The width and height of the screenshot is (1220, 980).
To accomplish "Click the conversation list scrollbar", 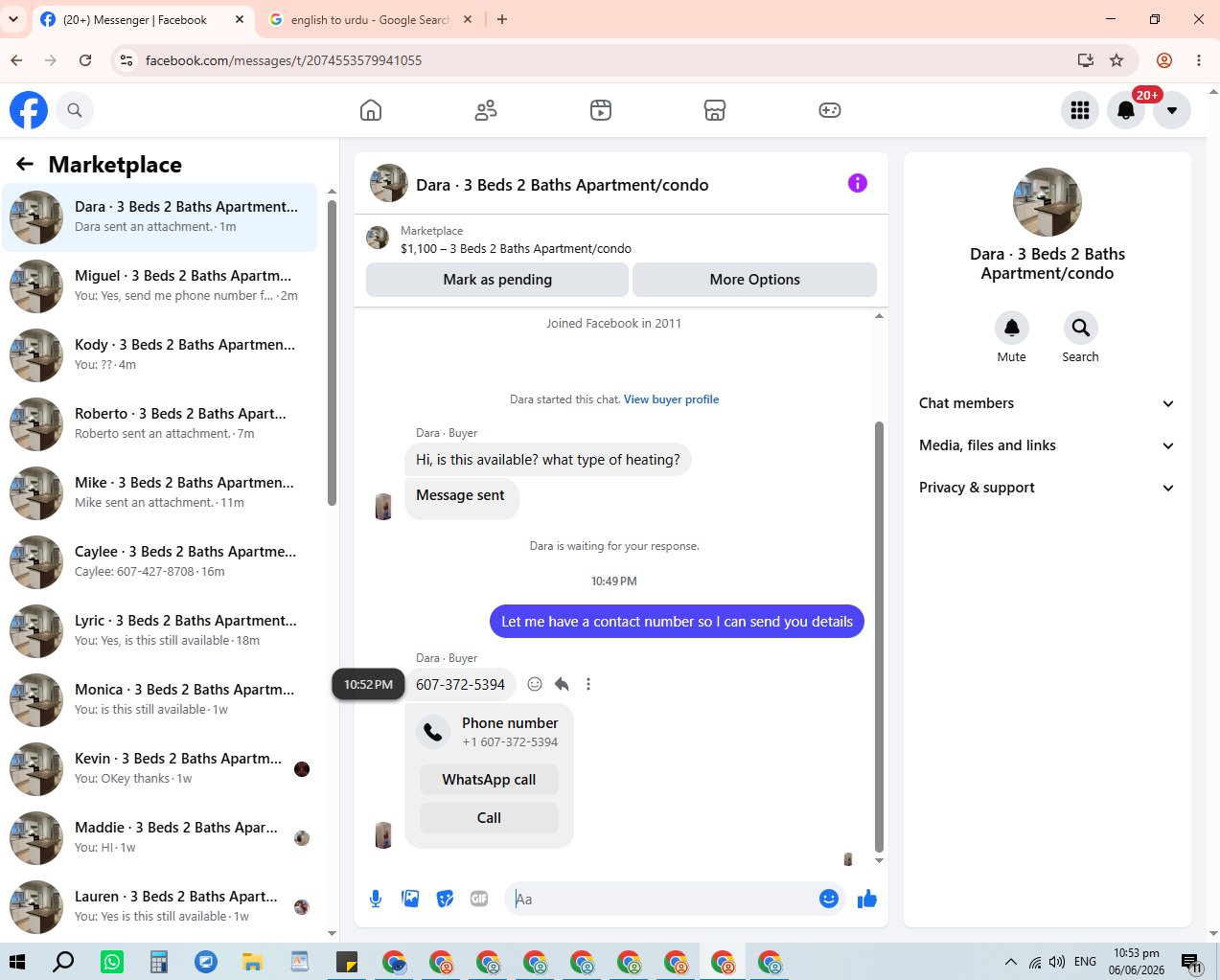I will pyautogui.click(x=332, y=352).
